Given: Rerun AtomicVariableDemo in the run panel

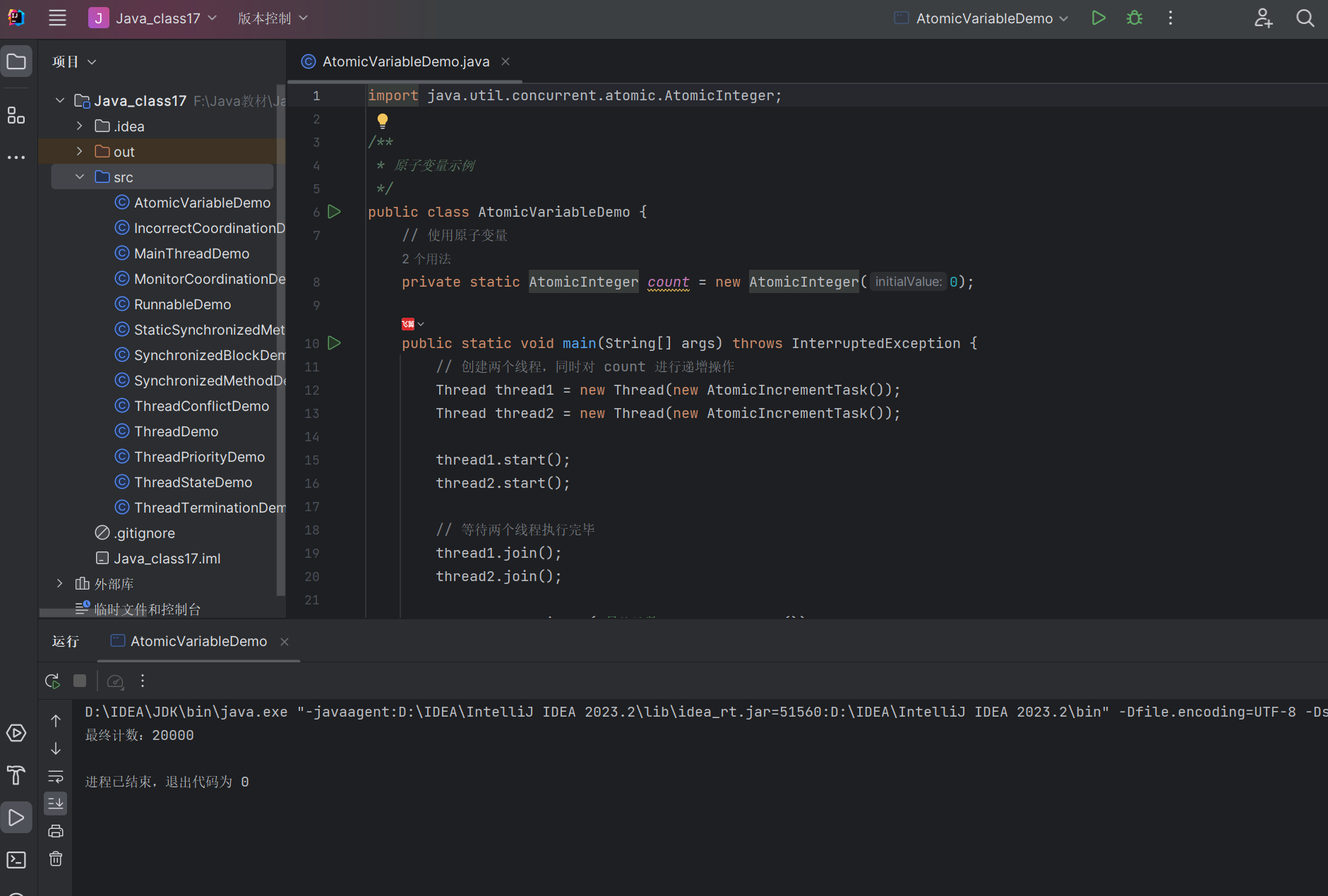Looking at the screenshot, I should (52, 681).
